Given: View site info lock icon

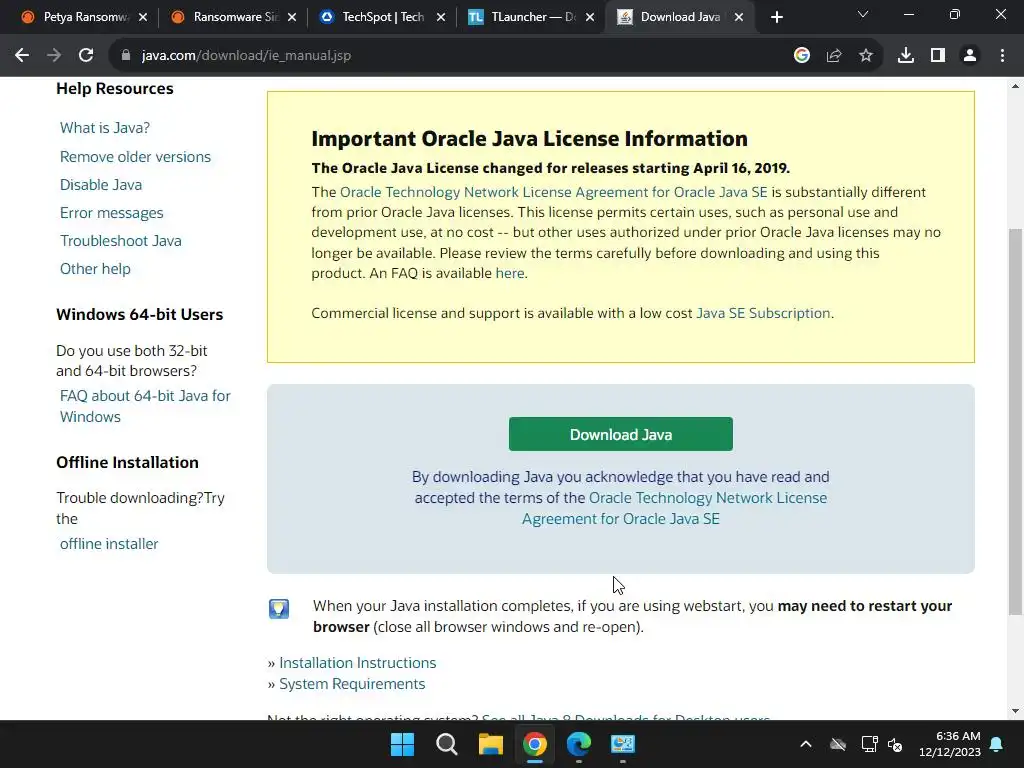Looking at the screenshot, I should coord(126,56).
